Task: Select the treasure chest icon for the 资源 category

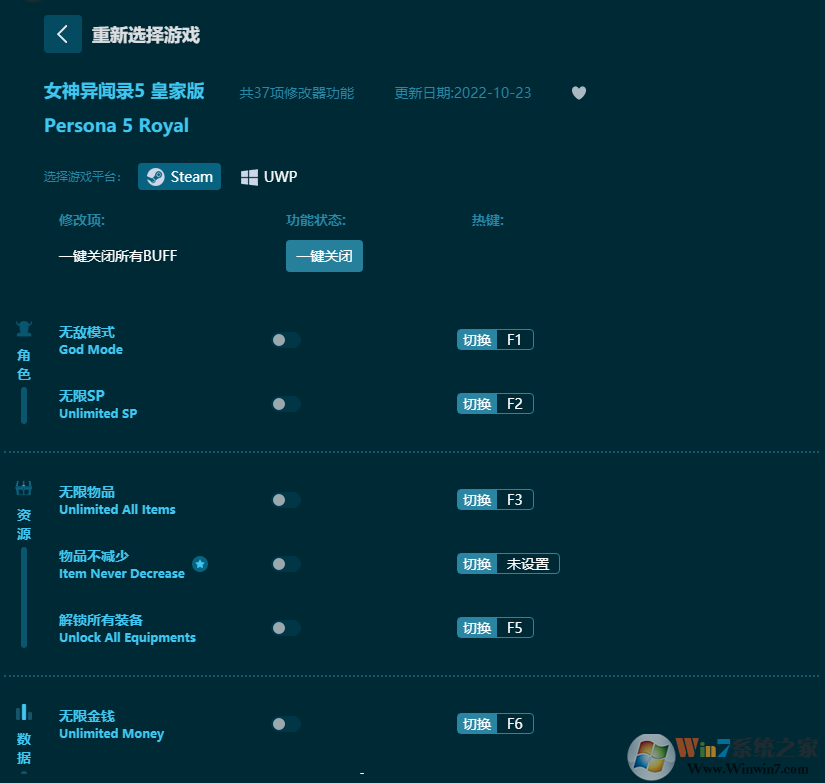Action: coord(23,487)
